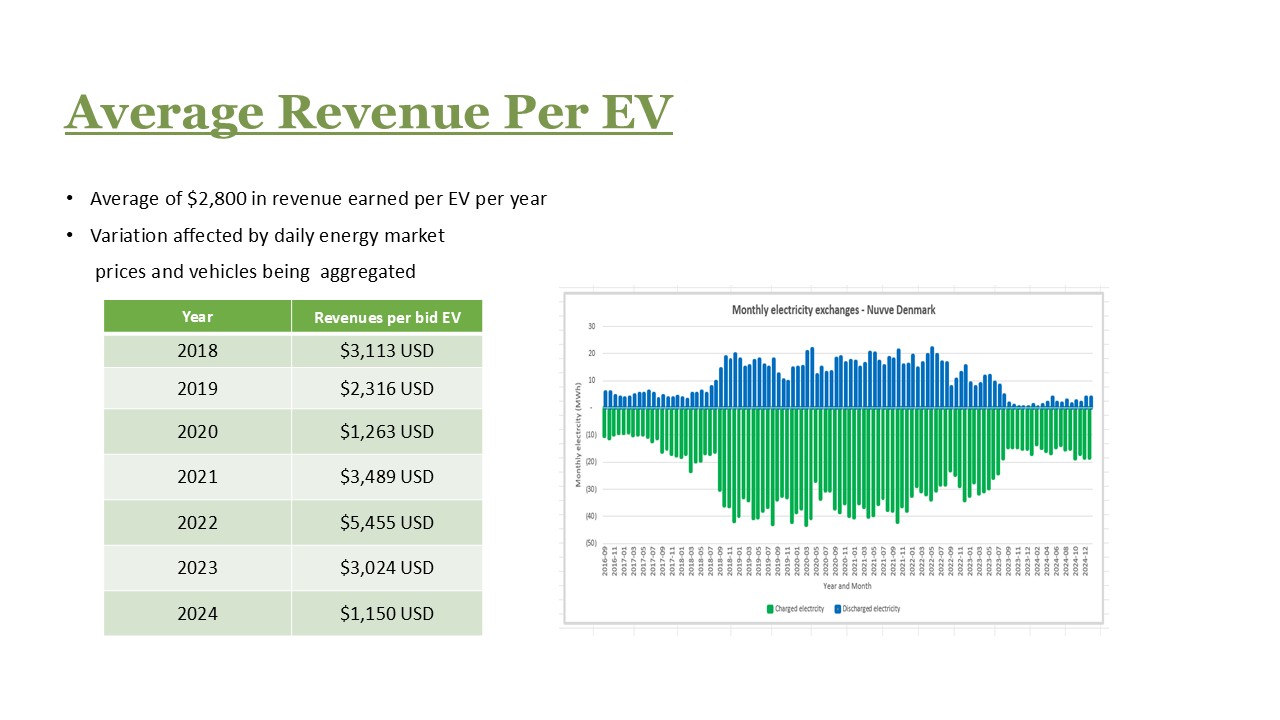Viewport: 1280px width, 720px height.
Task: Click the $3,489 USD cell
Action: (x=387, y=477)
